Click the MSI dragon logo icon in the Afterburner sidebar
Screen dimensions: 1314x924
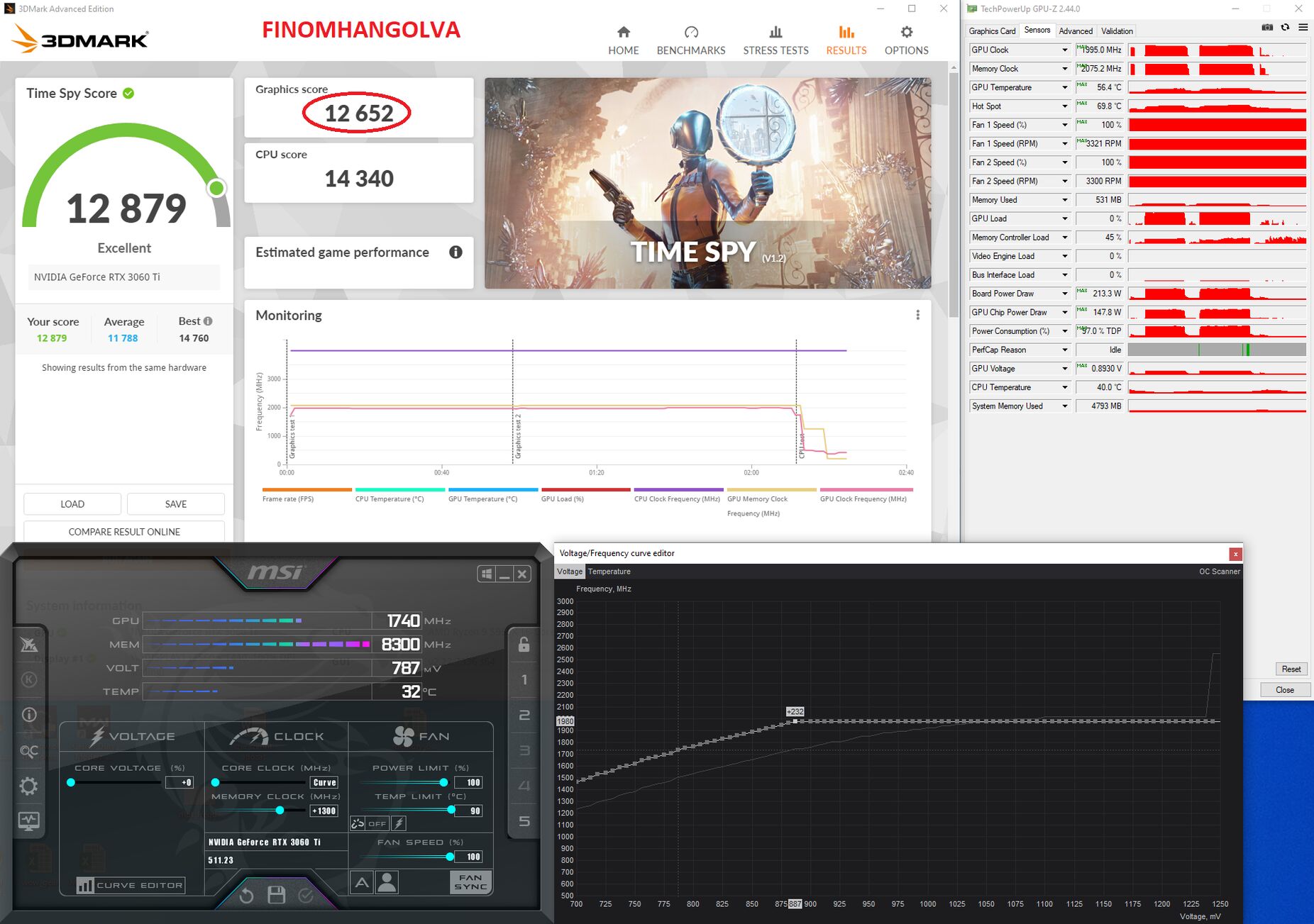tap(29, 644)
